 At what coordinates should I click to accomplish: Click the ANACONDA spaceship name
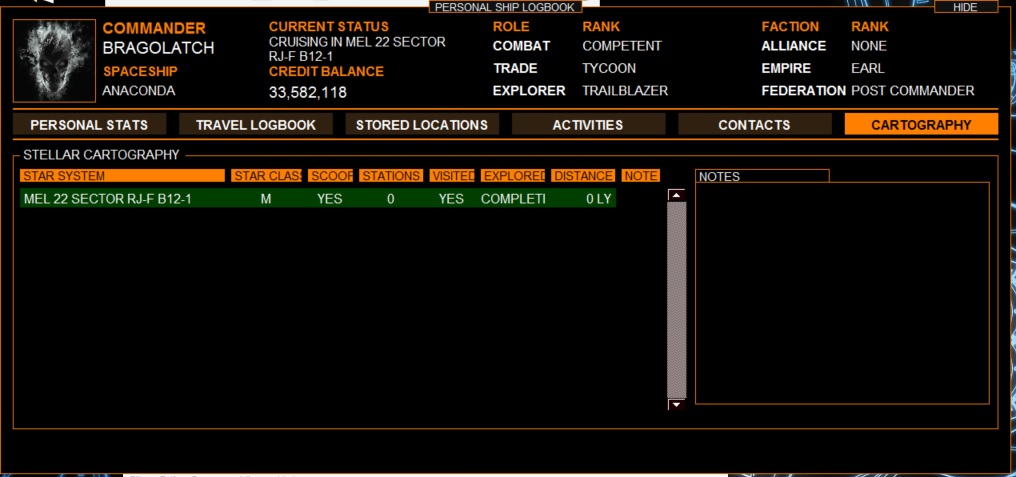tap(139, 91)
